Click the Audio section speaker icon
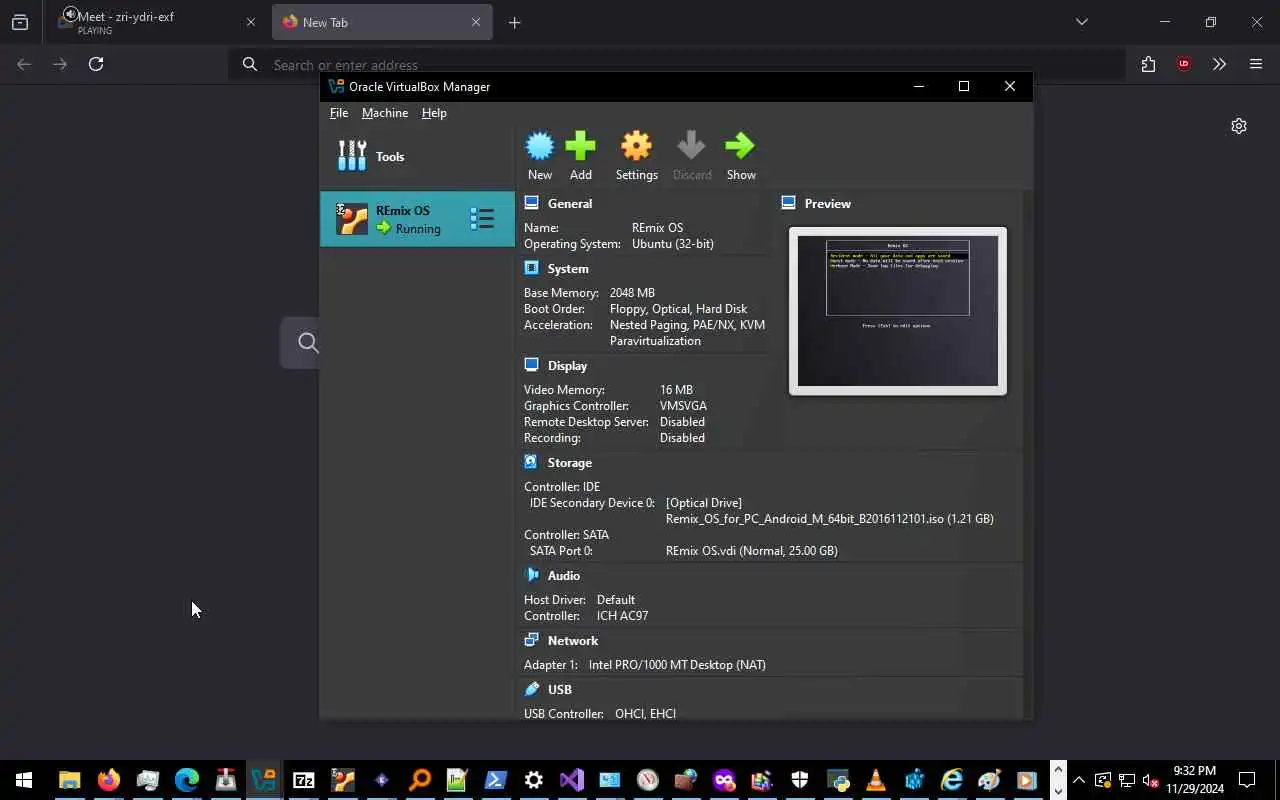 coord(532,575)
